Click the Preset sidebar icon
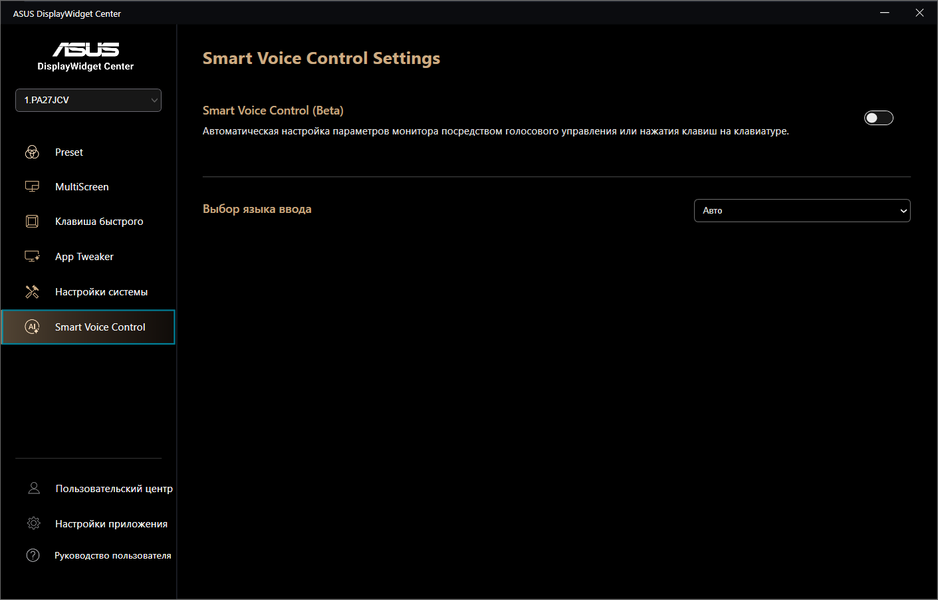This screenshot has height=600, width=938. [x=32, y=152]
